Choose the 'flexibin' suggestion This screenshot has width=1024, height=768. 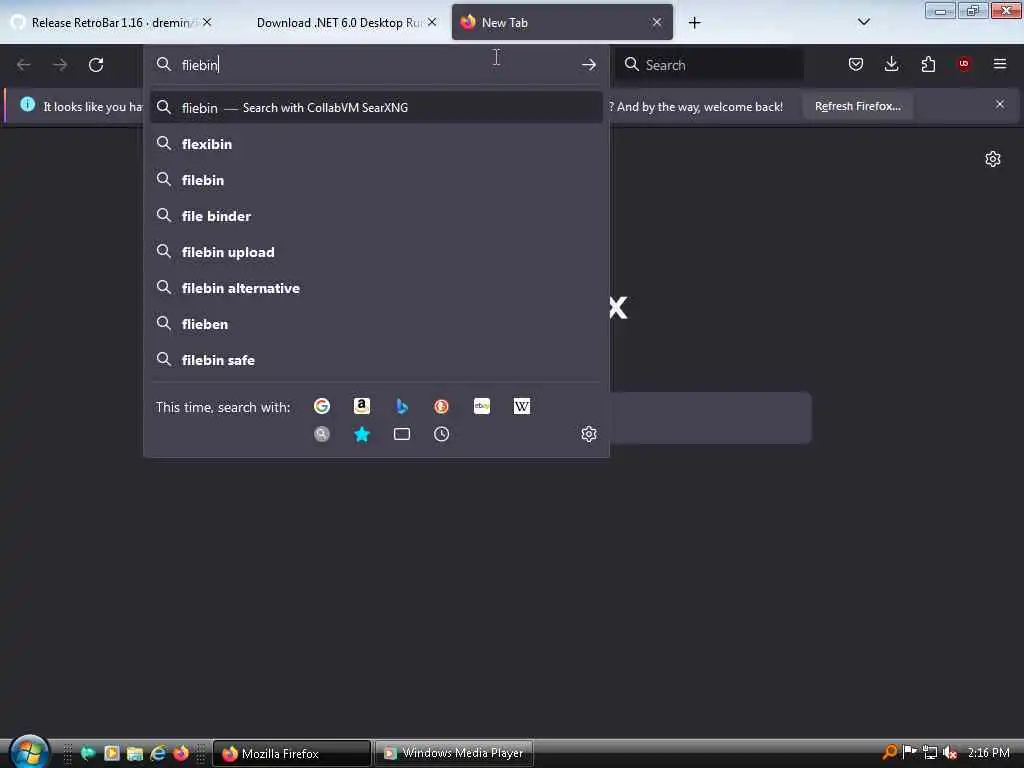pyautogui.click(x=376, y=144)
